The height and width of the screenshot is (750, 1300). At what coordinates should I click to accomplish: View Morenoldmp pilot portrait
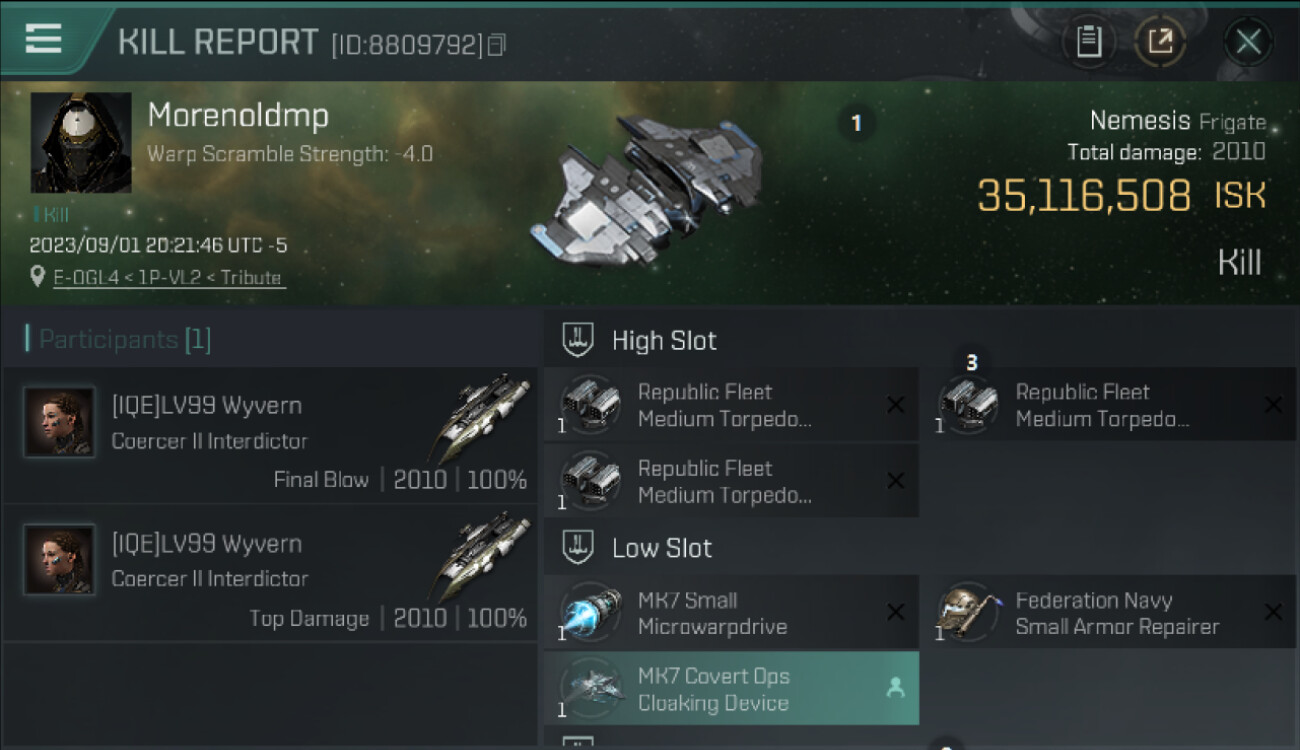(x=81, y=143)
